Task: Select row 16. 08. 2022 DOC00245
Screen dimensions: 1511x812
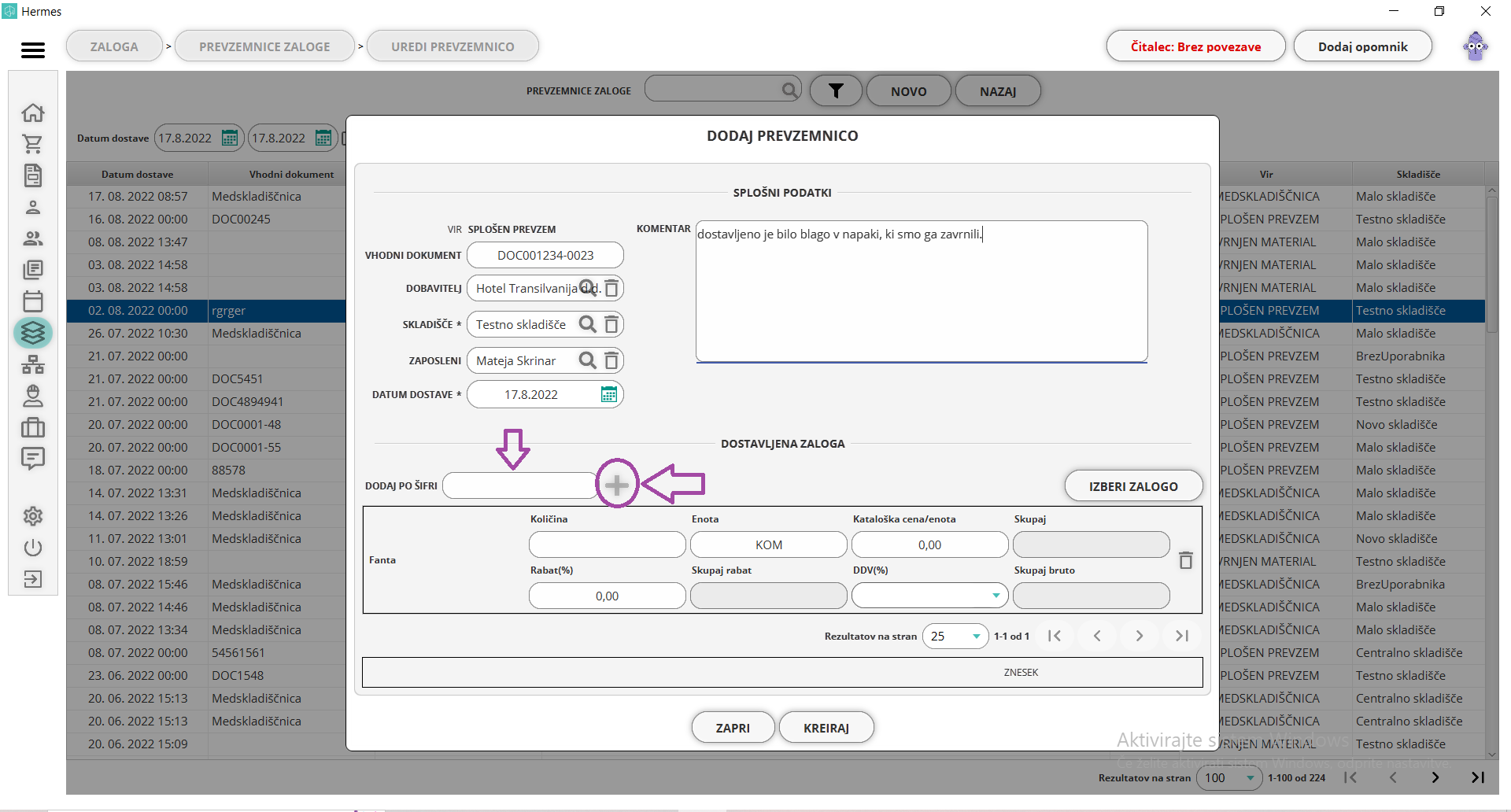Action: click(x=206, y=219)
